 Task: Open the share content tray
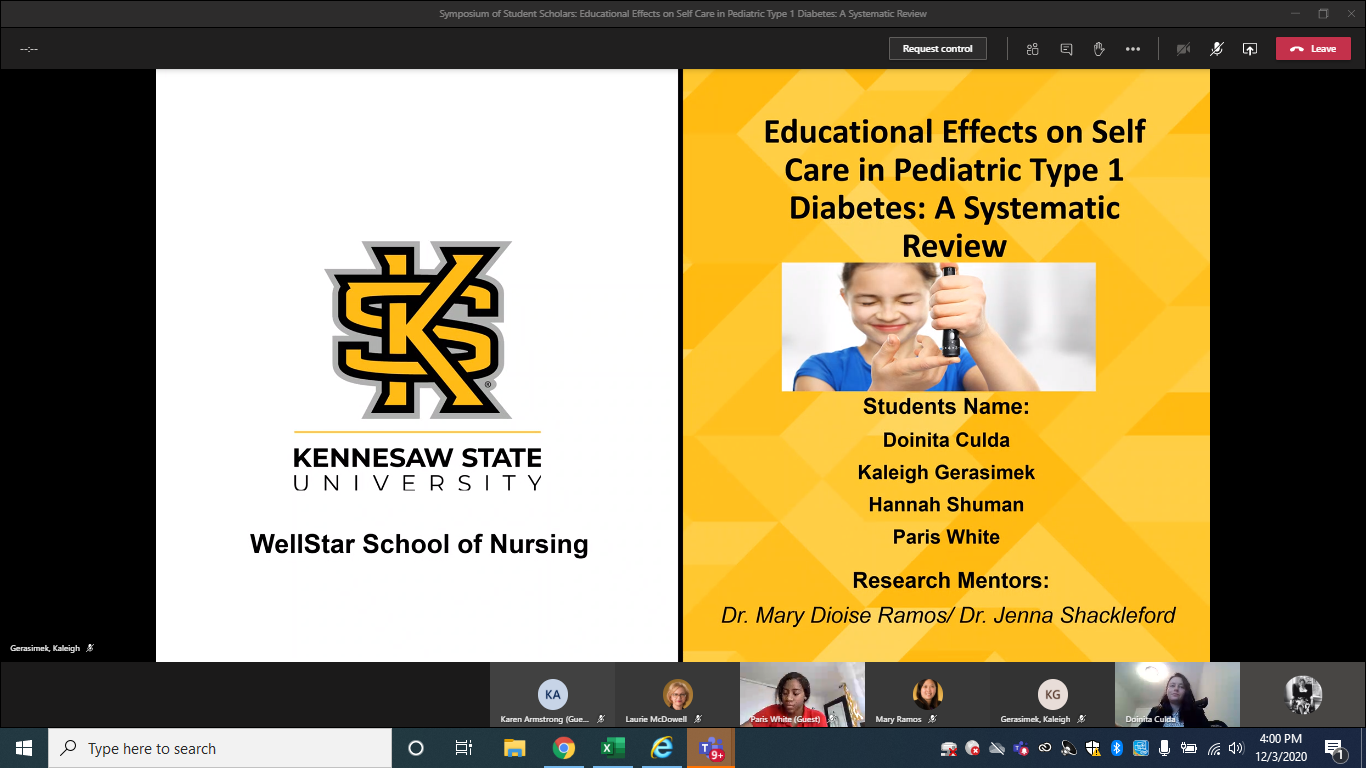pyautogui.click(x=1249, y=49)
